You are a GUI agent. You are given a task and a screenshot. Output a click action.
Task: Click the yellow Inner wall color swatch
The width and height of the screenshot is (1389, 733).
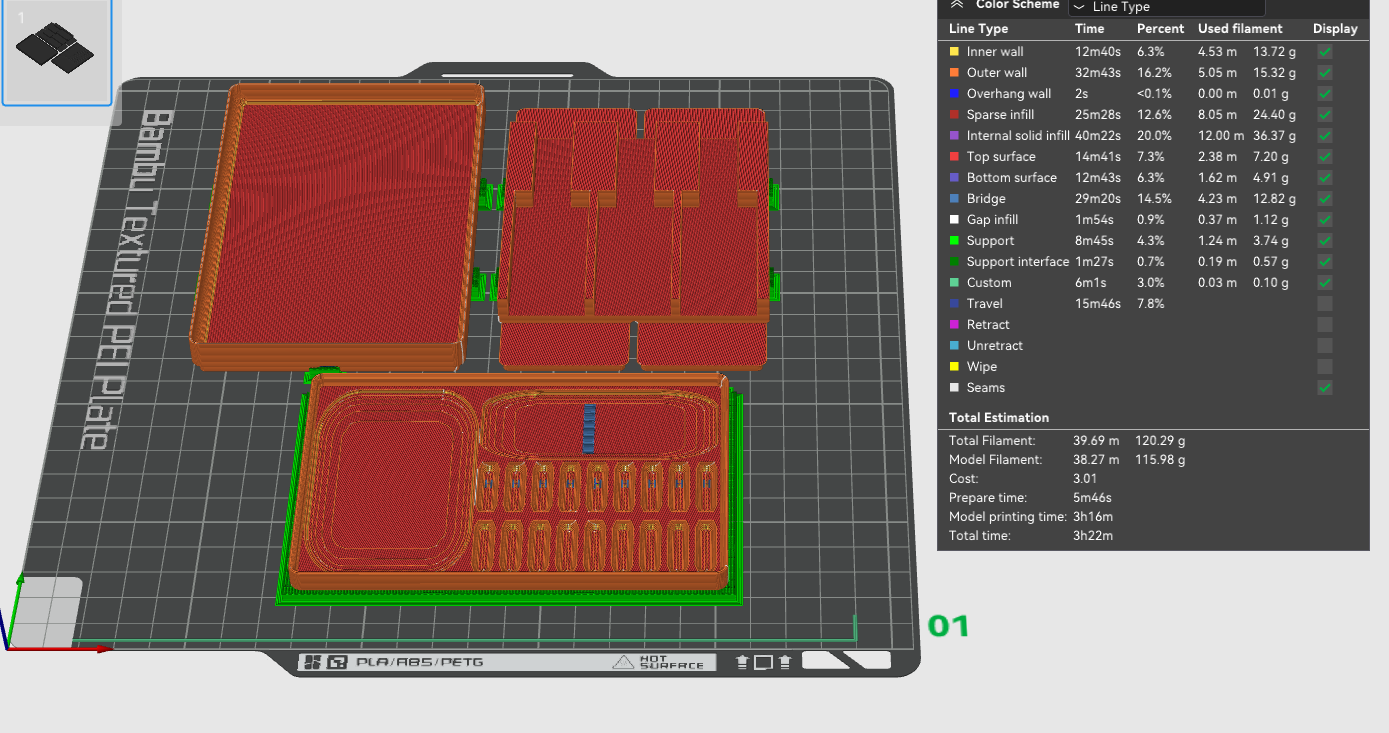click(x=954, y=51)
